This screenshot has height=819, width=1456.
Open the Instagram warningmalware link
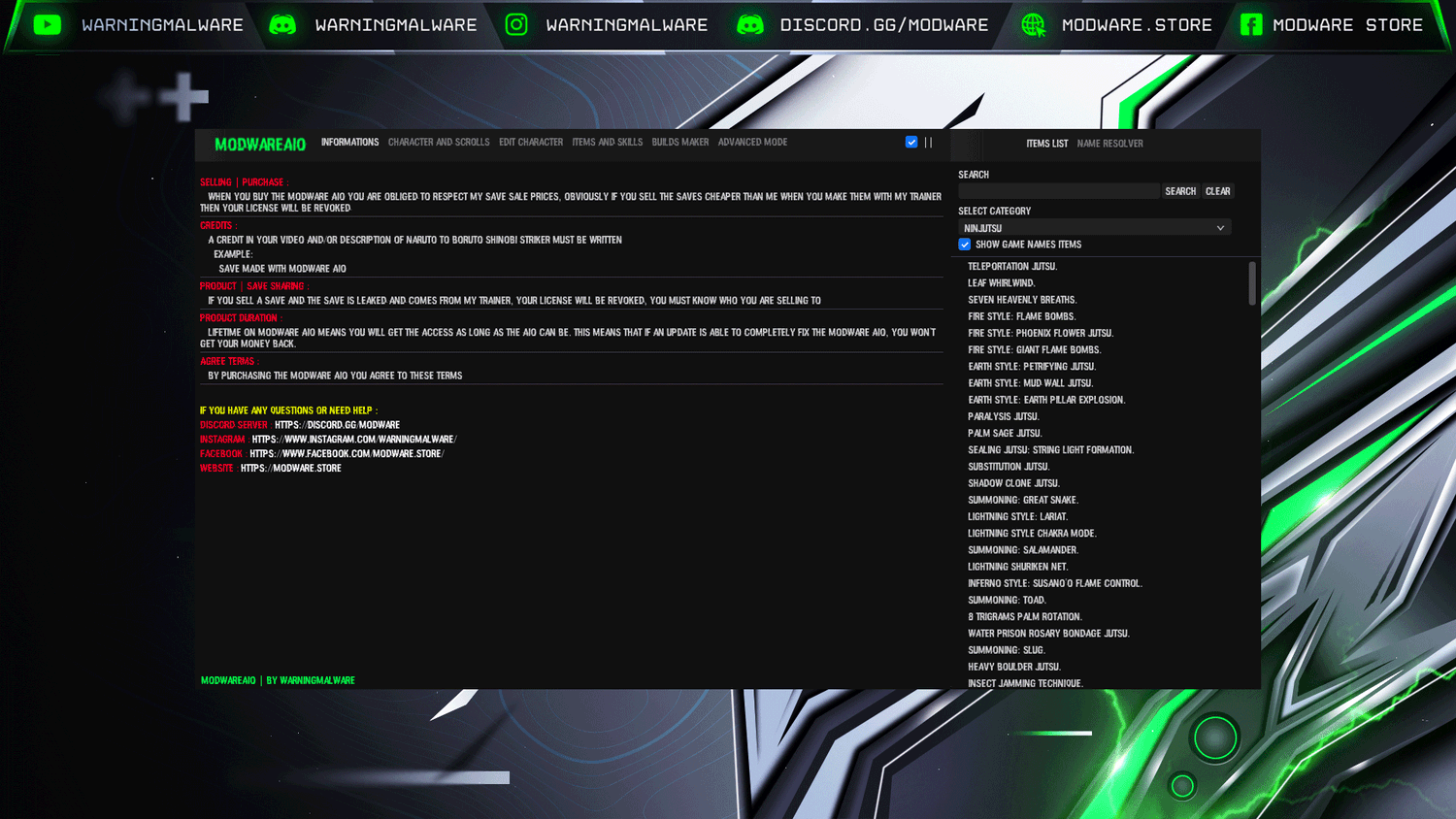tap(353, 440)
